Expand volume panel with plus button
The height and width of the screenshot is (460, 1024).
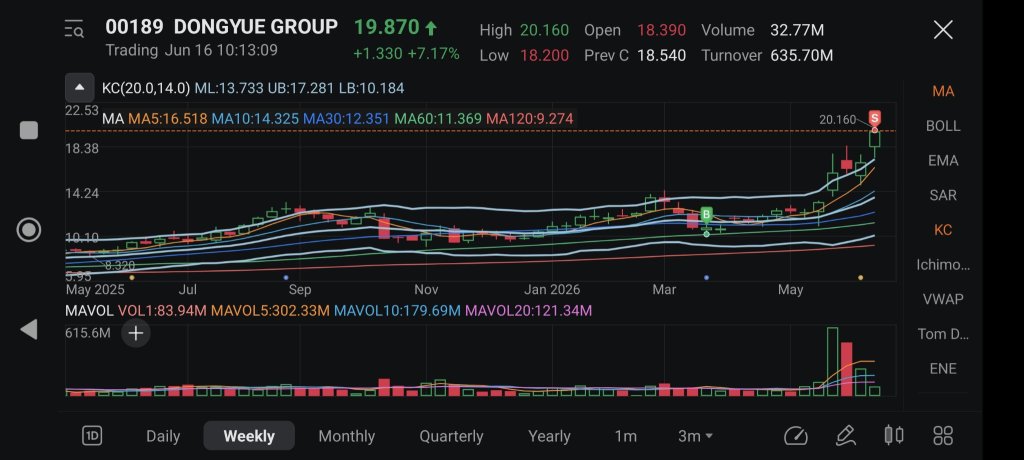[x=135, y=333]
